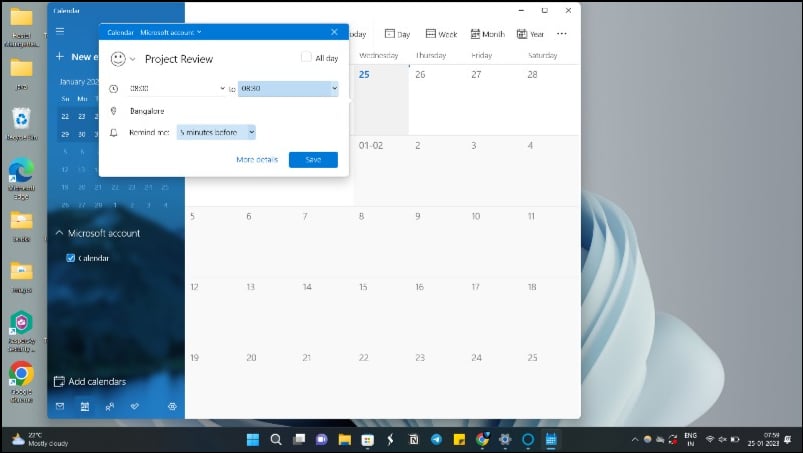Enable the All day checkbox

(306, 57)
